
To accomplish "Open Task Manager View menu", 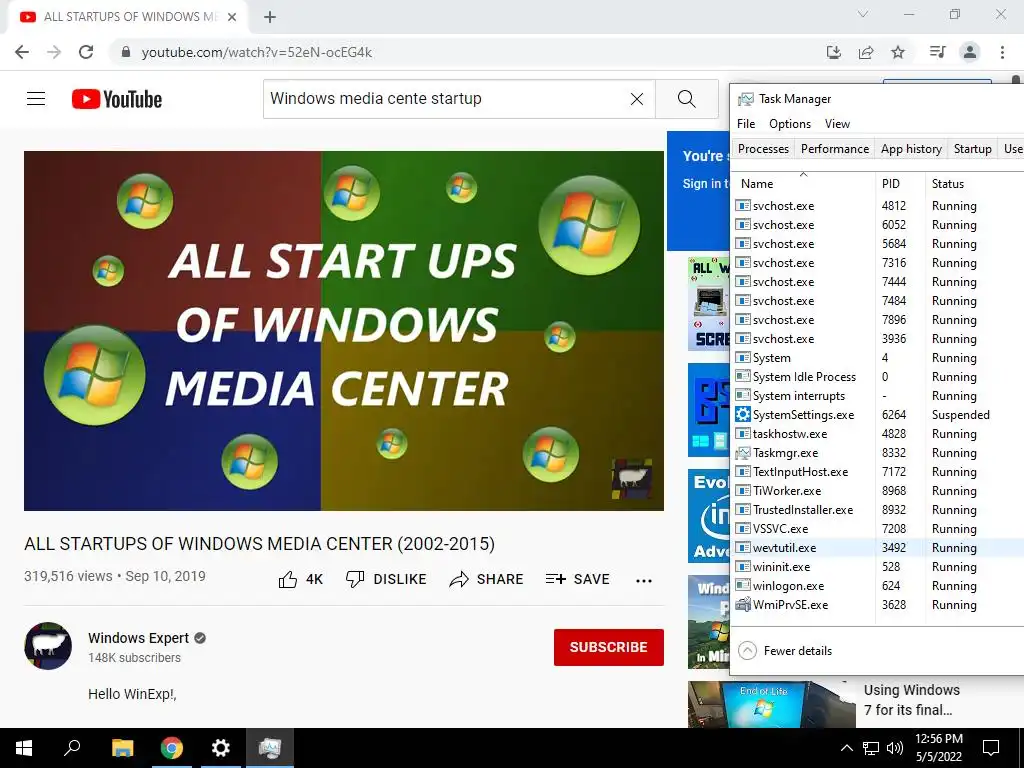I will click(x=837, y=124).
